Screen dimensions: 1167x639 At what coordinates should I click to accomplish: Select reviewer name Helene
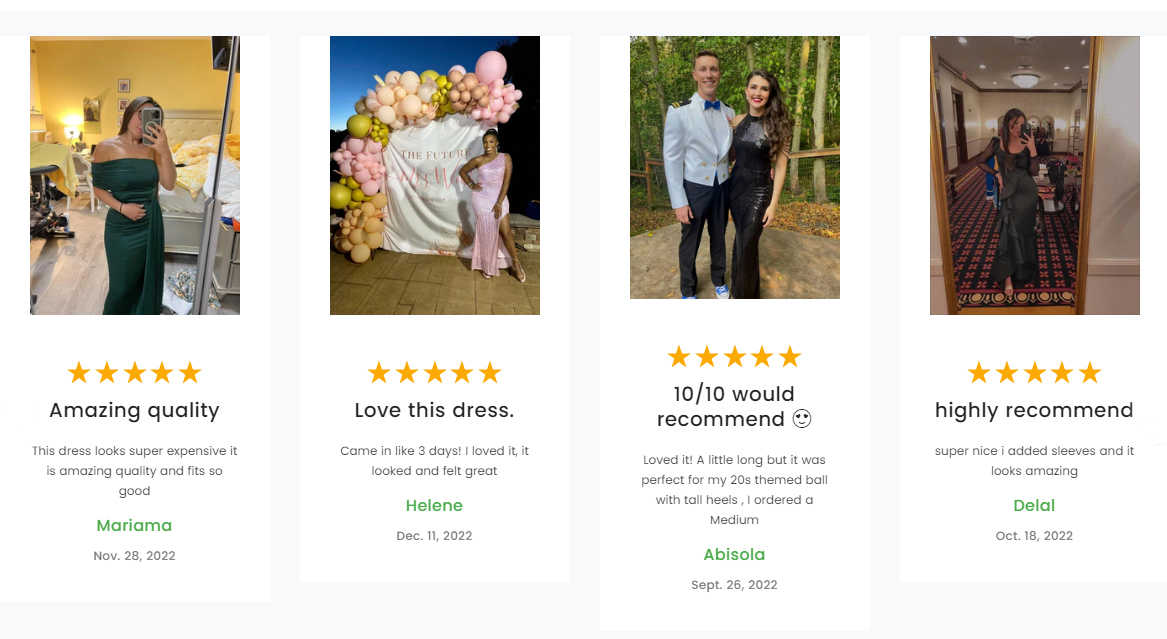tap(435, 505)
